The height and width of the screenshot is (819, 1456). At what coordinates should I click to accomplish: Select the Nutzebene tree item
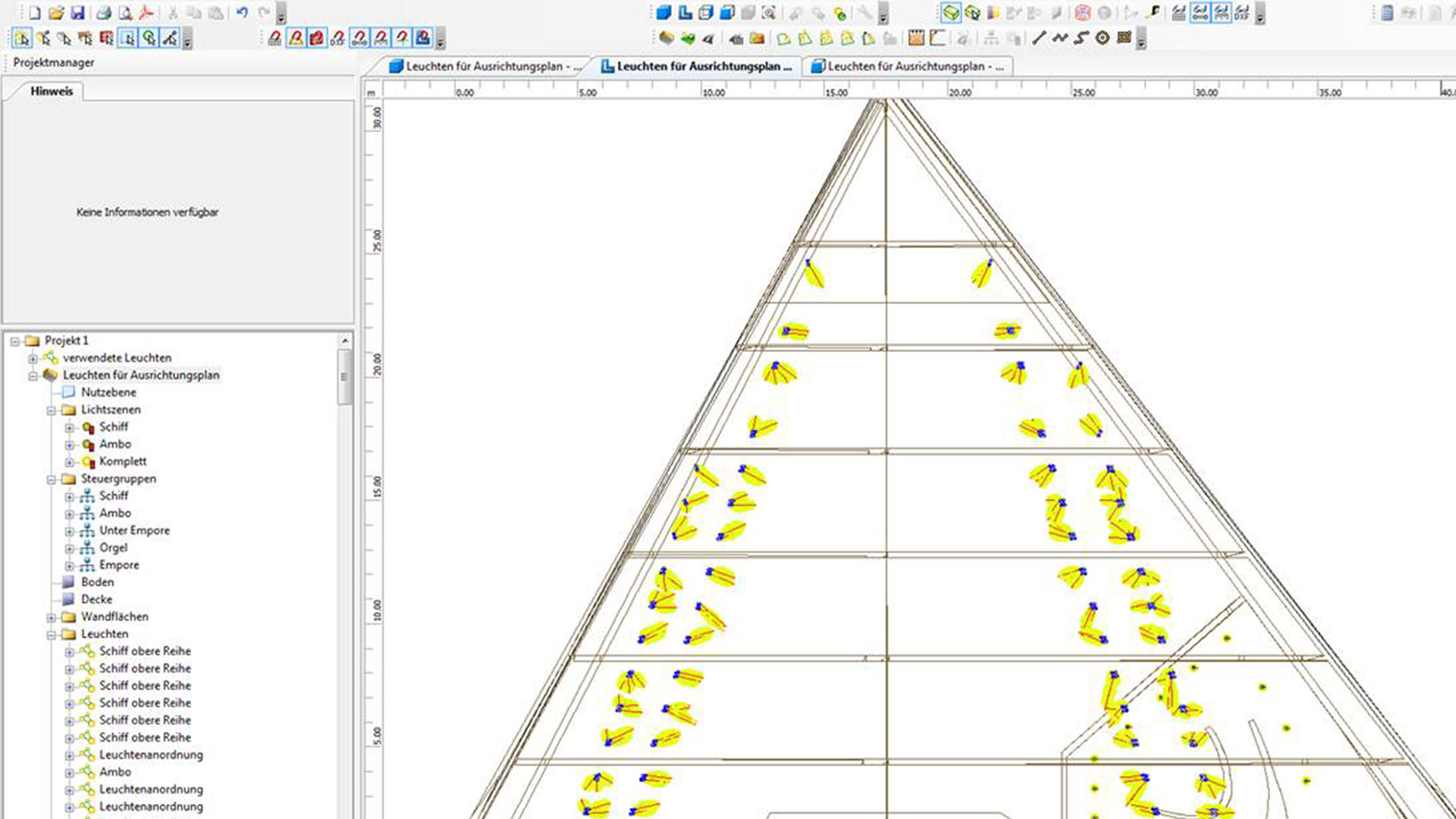108,392
